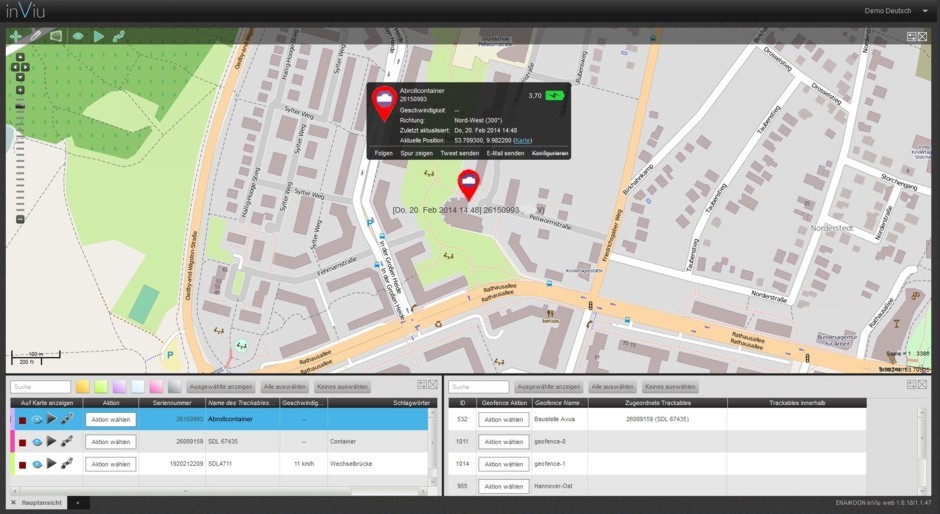Select the pan/move tool in the map toolbar
940x514 pixels.
15,37
